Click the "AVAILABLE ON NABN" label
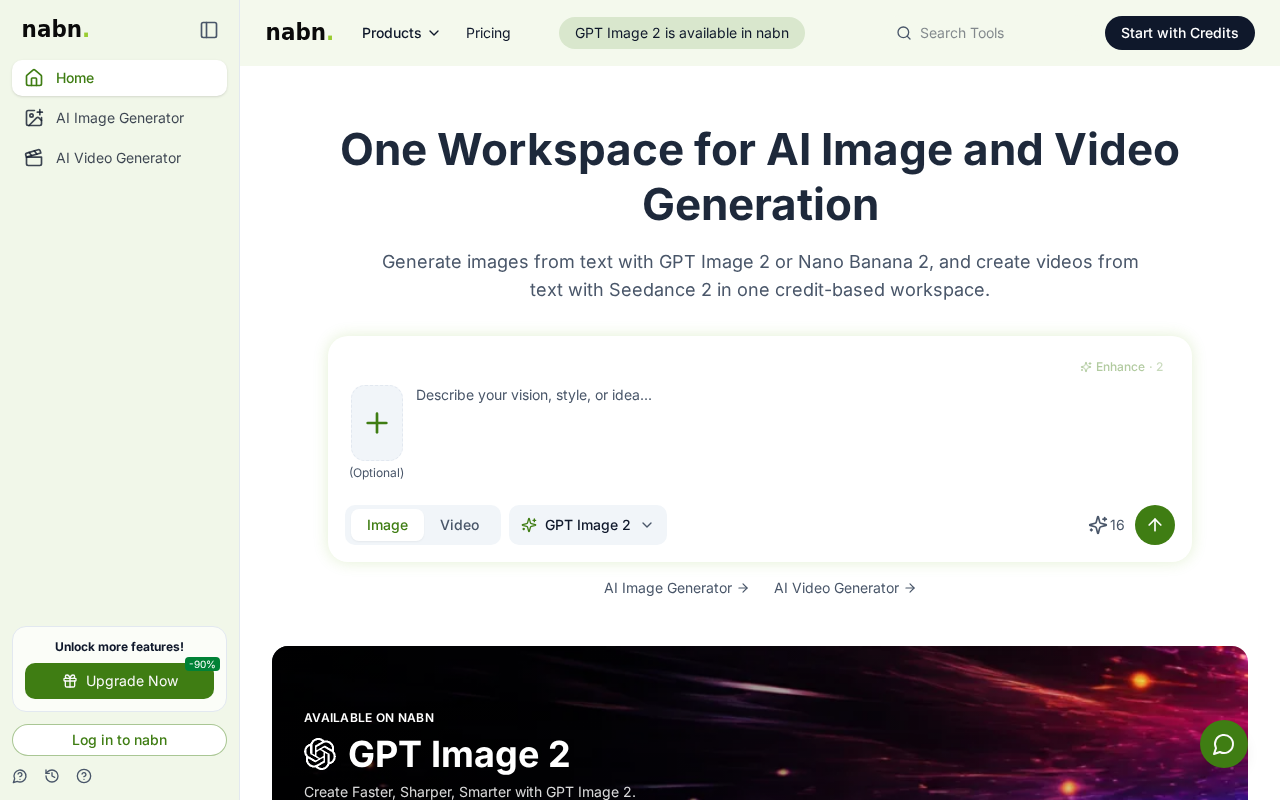This screenshot has height=800, width=1280. 369,718
